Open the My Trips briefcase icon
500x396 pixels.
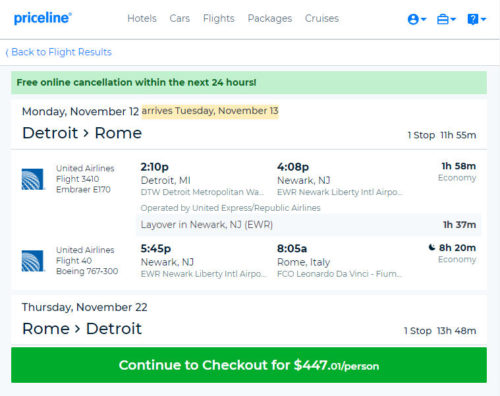443,19
